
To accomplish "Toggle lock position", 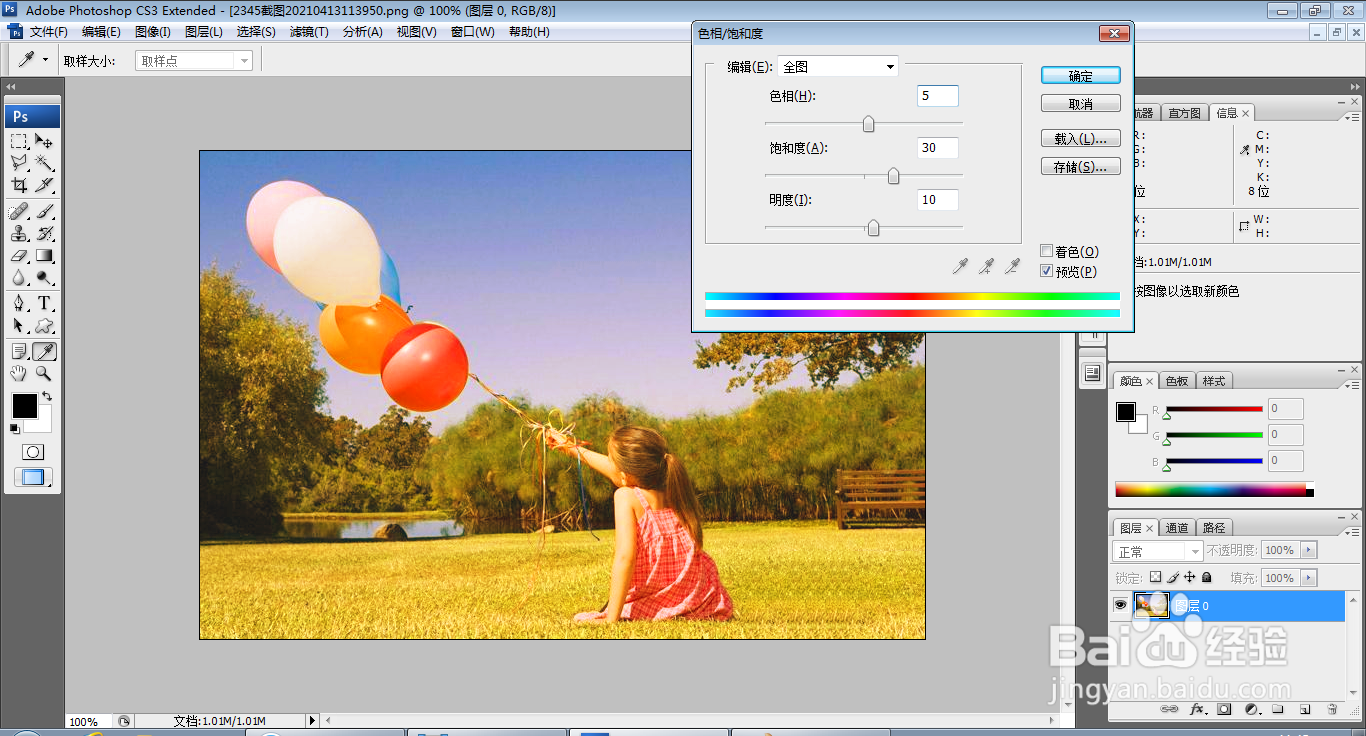I will [1189, 577].
